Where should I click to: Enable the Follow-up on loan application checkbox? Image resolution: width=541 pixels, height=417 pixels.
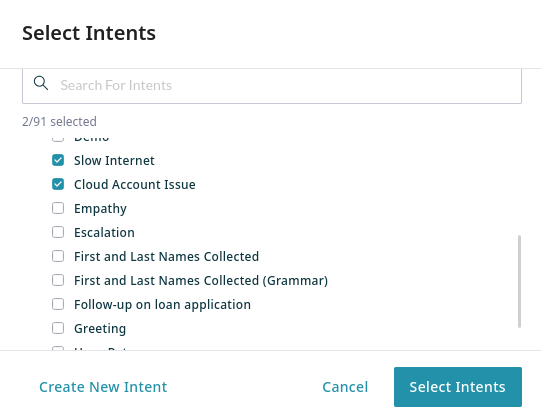coord(58,304)
